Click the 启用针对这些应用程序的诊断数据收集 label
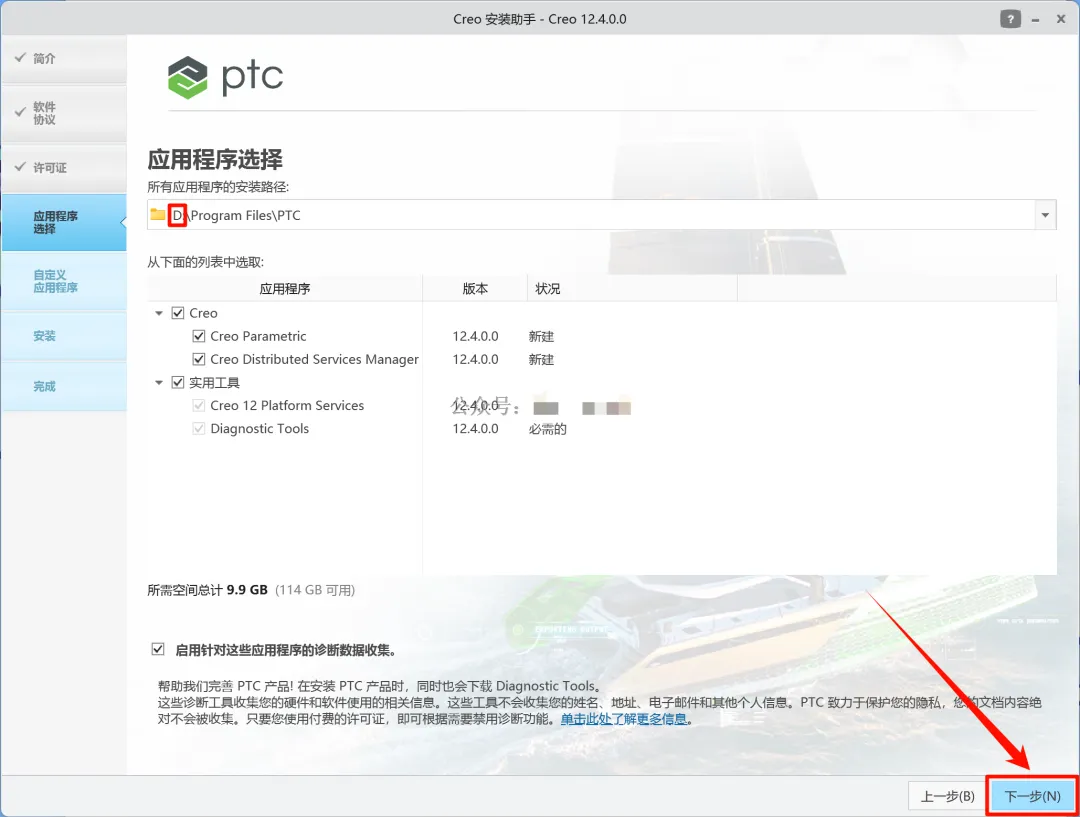 coord(285,650)
